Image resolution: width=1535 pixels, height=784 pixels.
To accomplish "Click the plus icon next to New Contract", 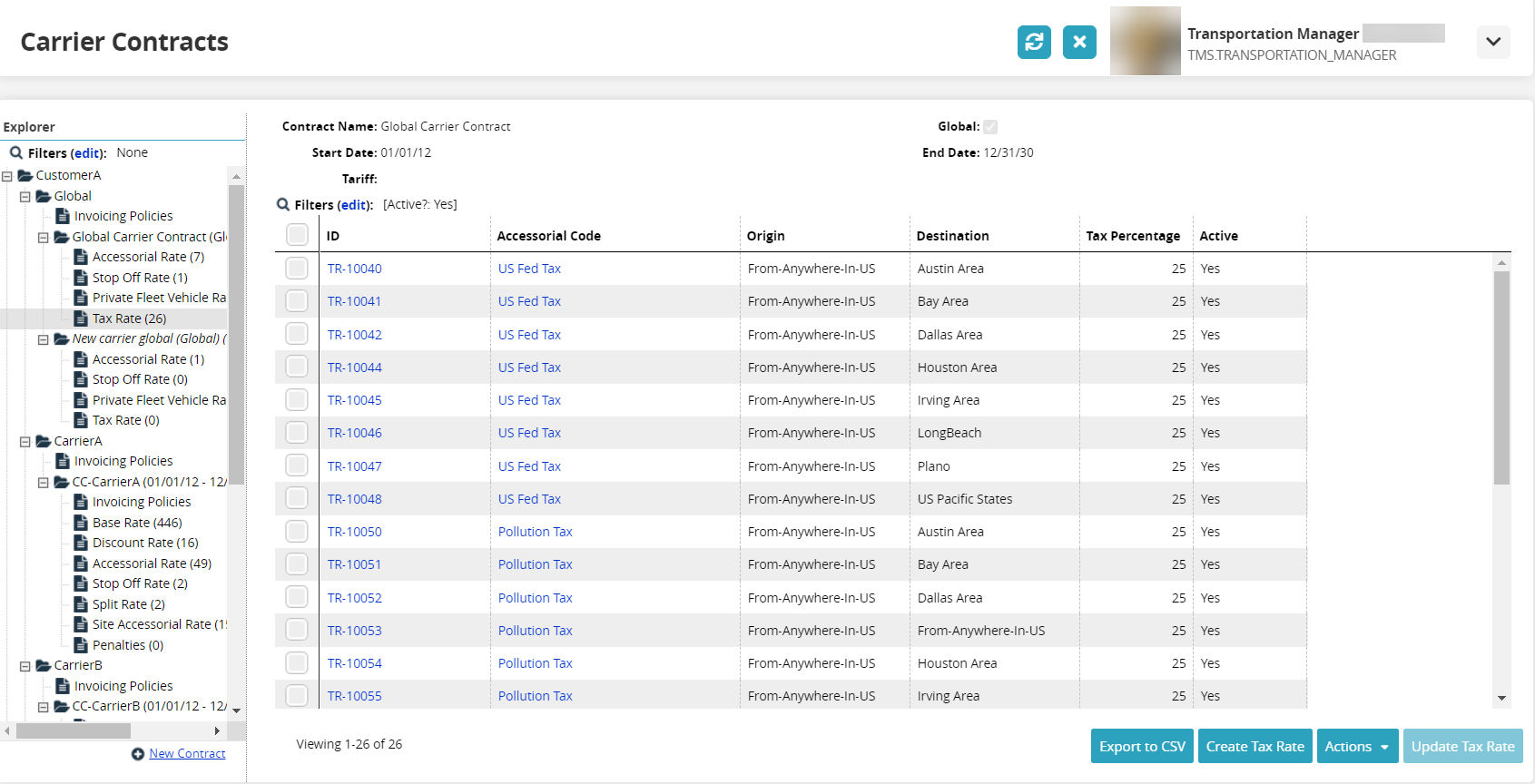I will (x=138, y=754).
